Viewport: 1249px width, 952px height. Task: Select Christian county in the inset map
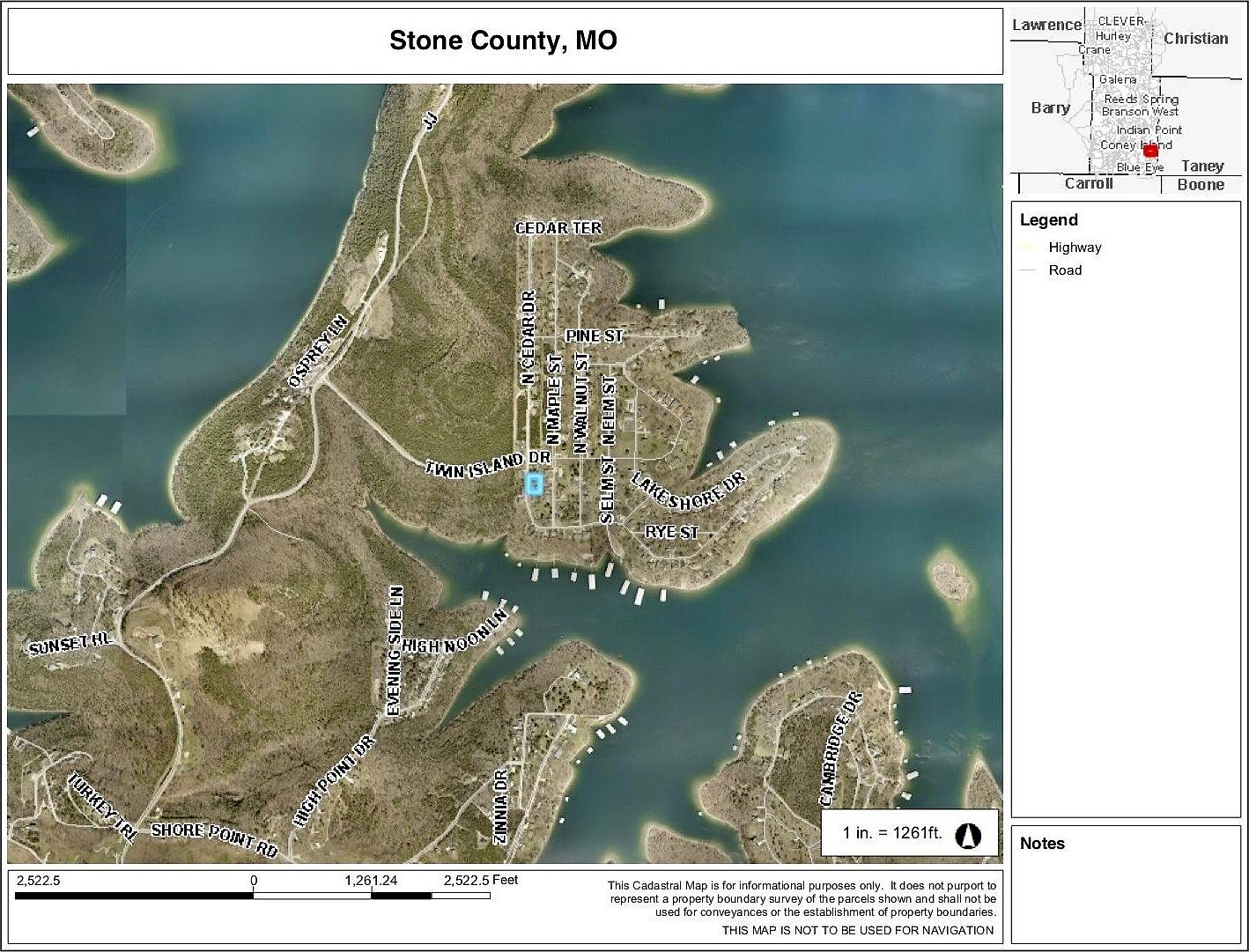click(x=1195, y=38)
